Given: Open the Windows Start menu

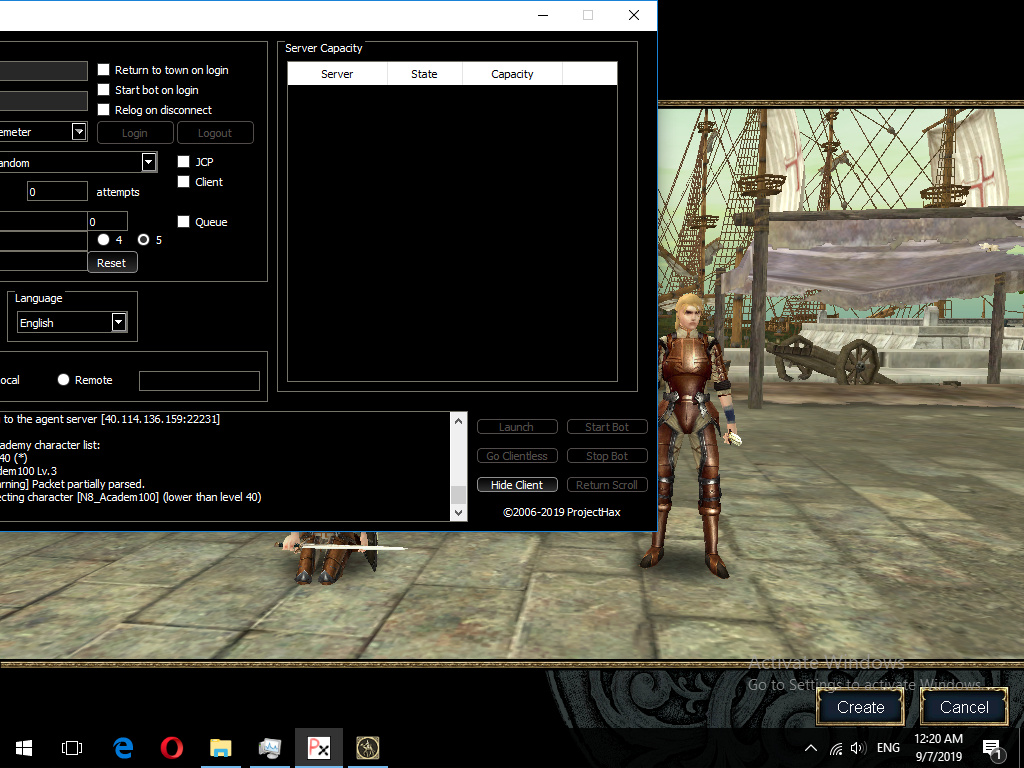Looking at the screenshot, I should pyautogui.click(x=24, y=748).
